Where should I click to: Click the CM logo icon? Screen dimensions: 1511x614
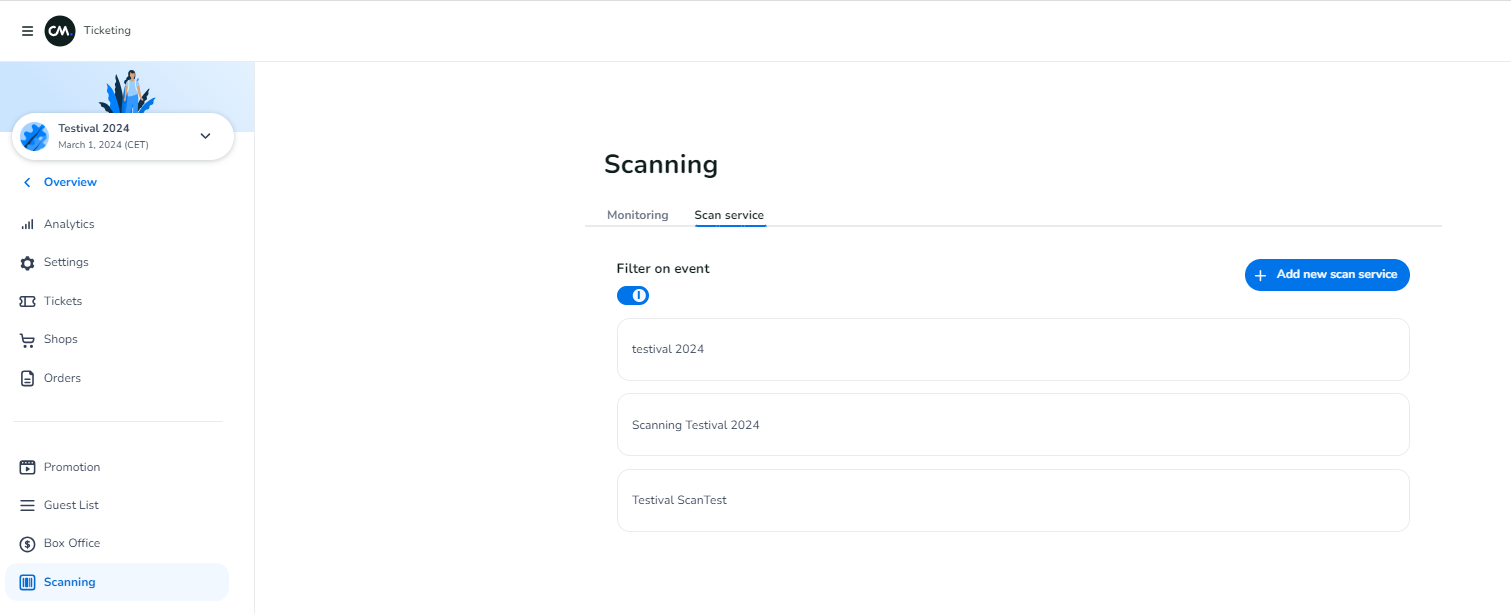(60, 31)
